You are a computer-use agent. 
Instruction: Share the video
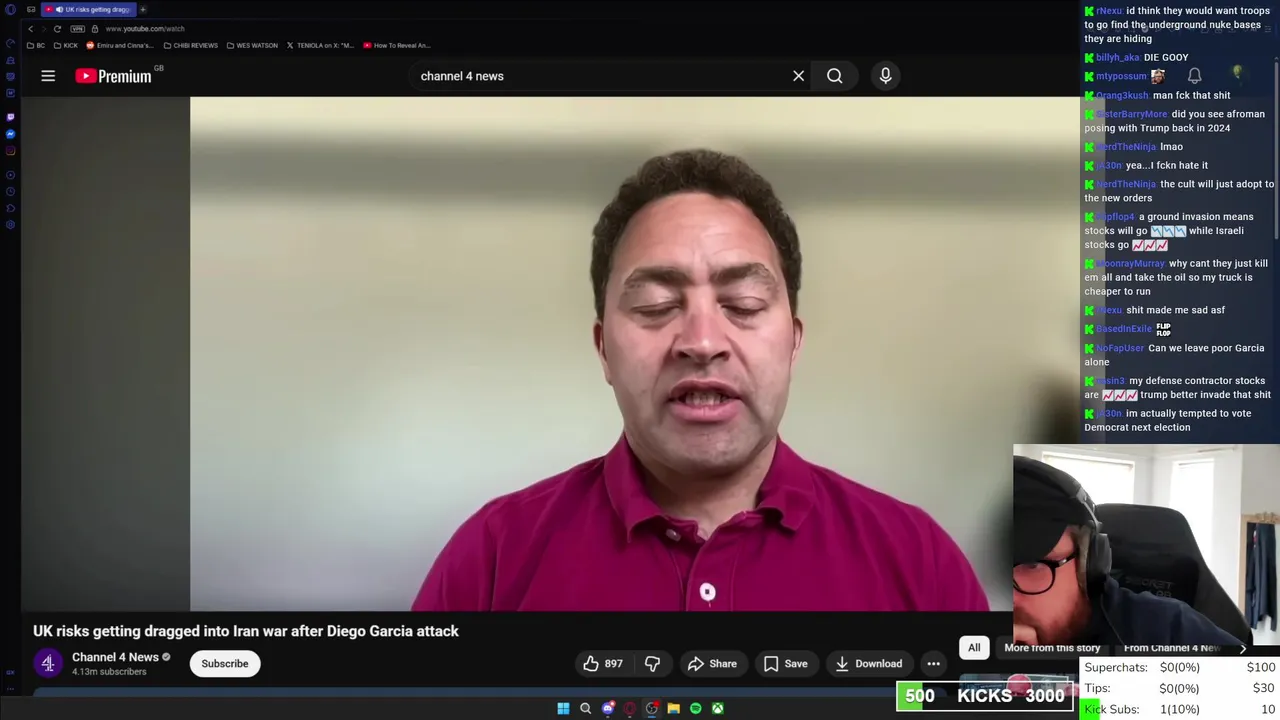712,663
